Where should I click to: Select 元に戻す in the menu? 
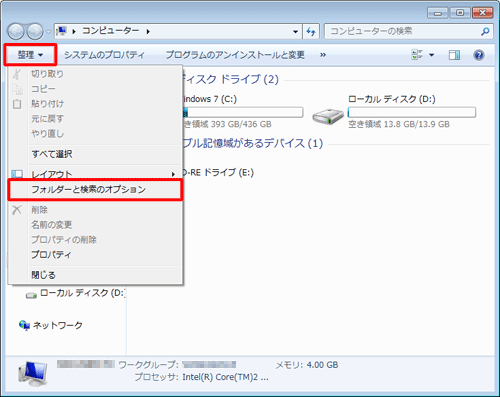click(x=95, y=119)
